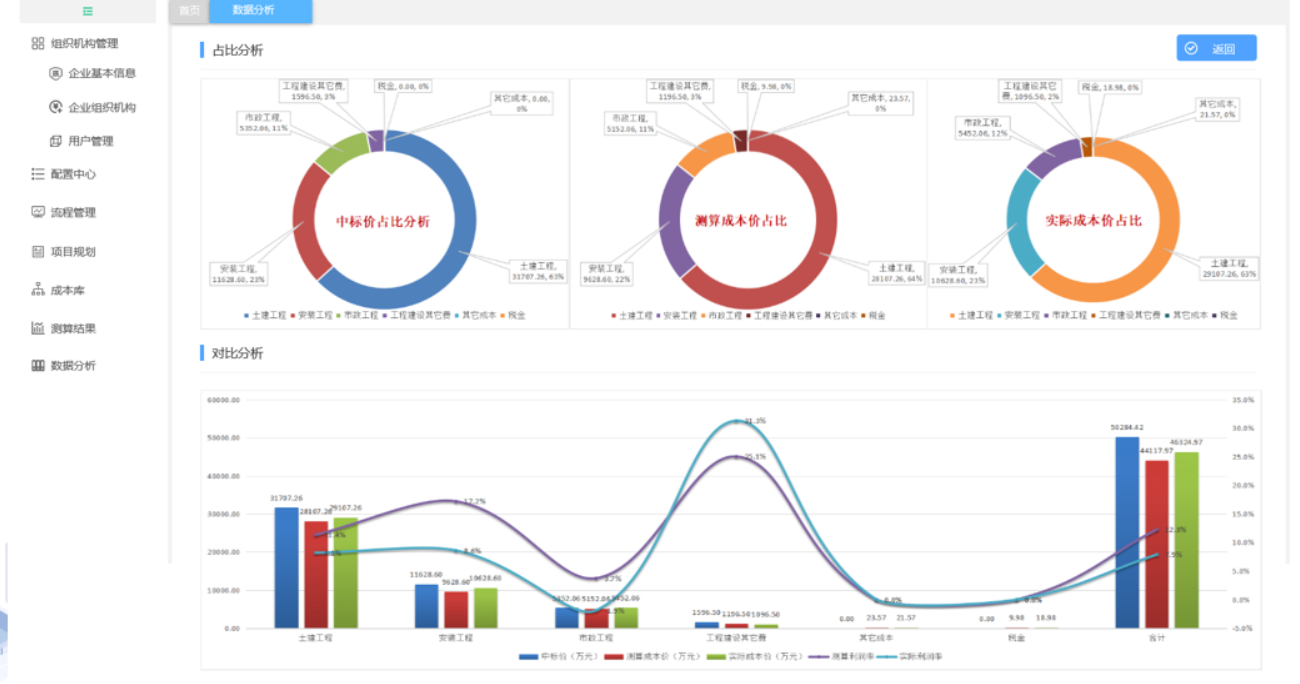This screenshot has width=1300, height=684.
Task: Switch to the 首页 tab
Action: [189, 10]
